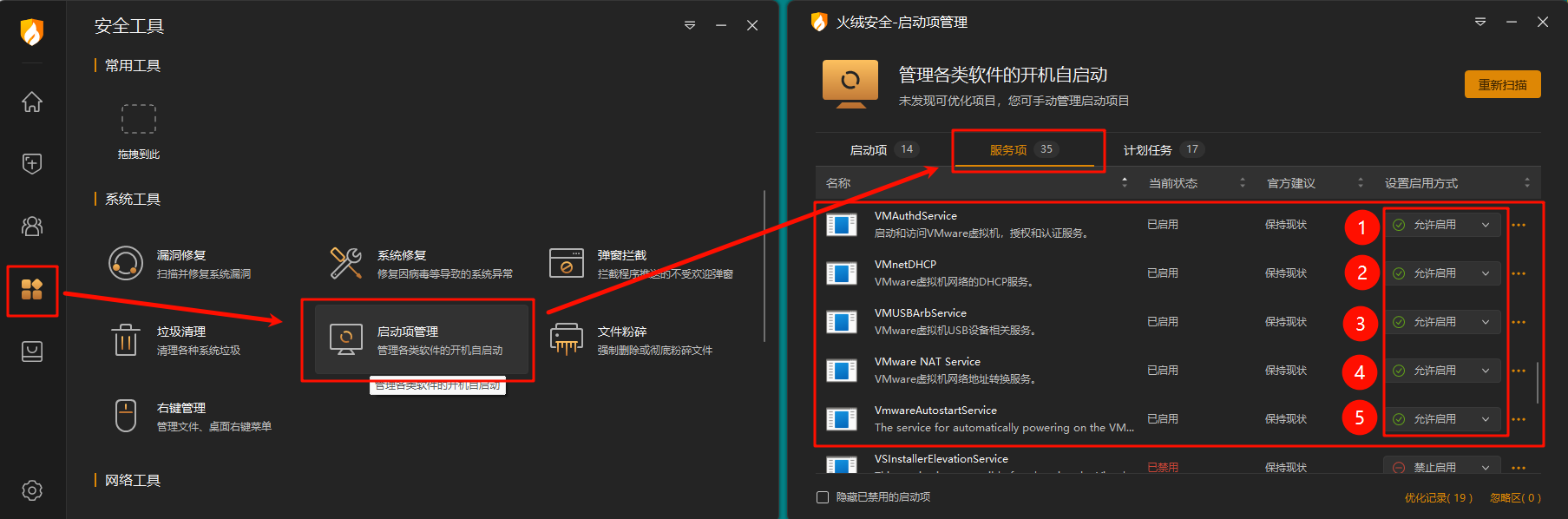Image resolution: width=1568 pixels, height=519 pixels.
Task: Click the VMAuthdService service icon
Action: 842,226
